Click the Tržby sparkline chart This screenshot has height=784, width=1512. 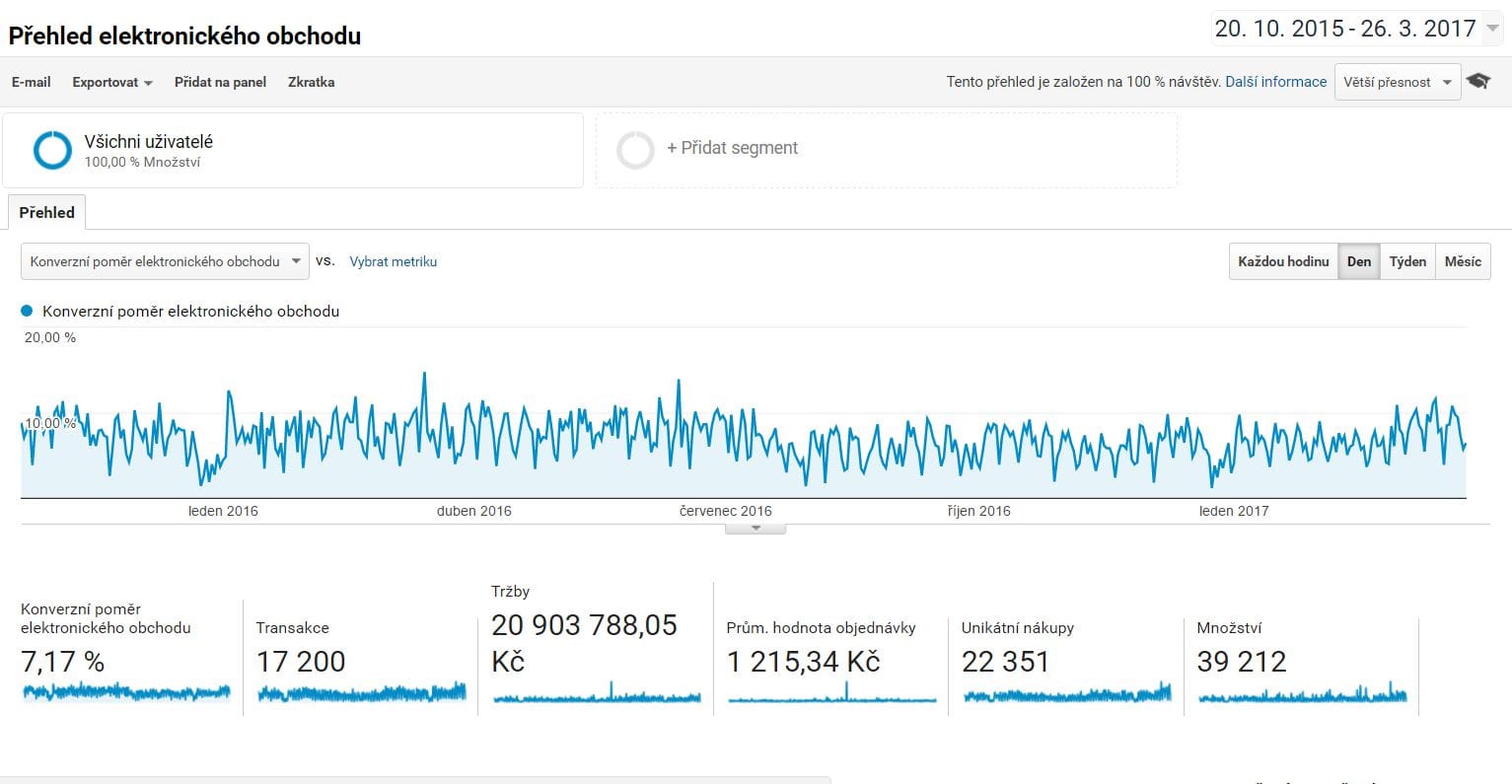(596, 695)
